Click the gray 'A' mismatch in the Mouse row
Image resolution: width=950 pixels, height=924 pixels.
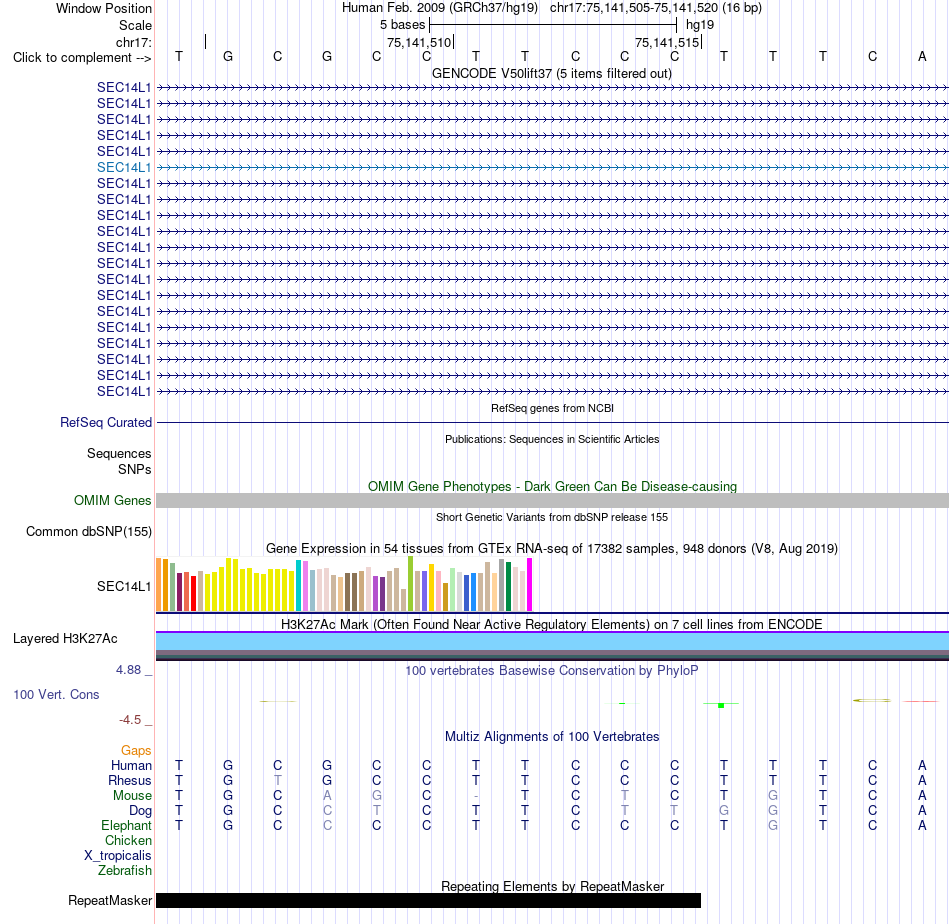click(x=327, y=796)
